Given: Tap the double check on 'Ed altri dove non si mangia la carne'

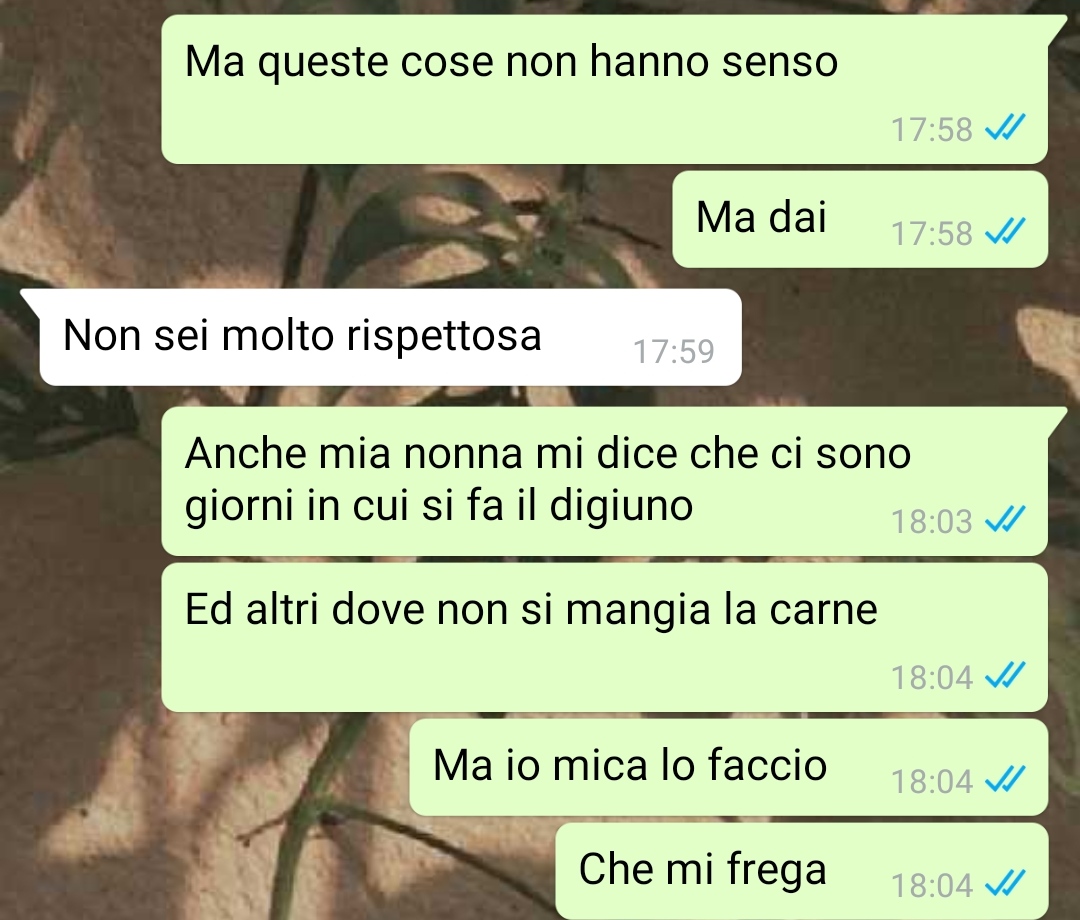Looking at the screenshot, I should click(1006, 676).
